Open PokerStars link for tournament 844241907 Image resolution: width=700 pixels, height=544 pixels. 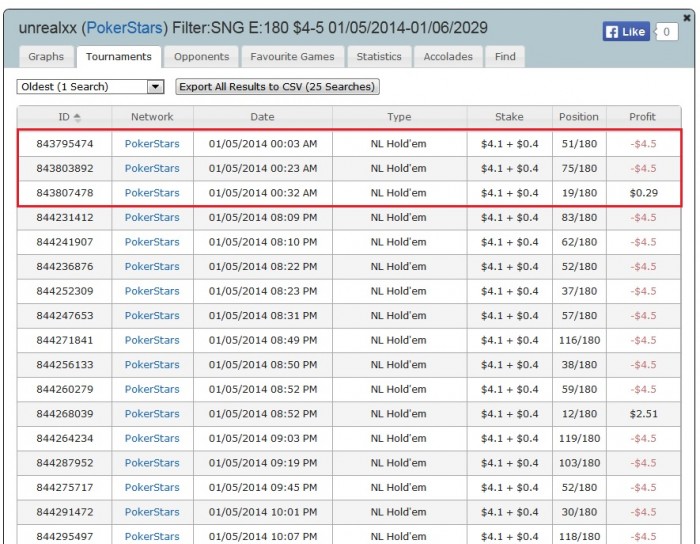(x=152, y=242)
